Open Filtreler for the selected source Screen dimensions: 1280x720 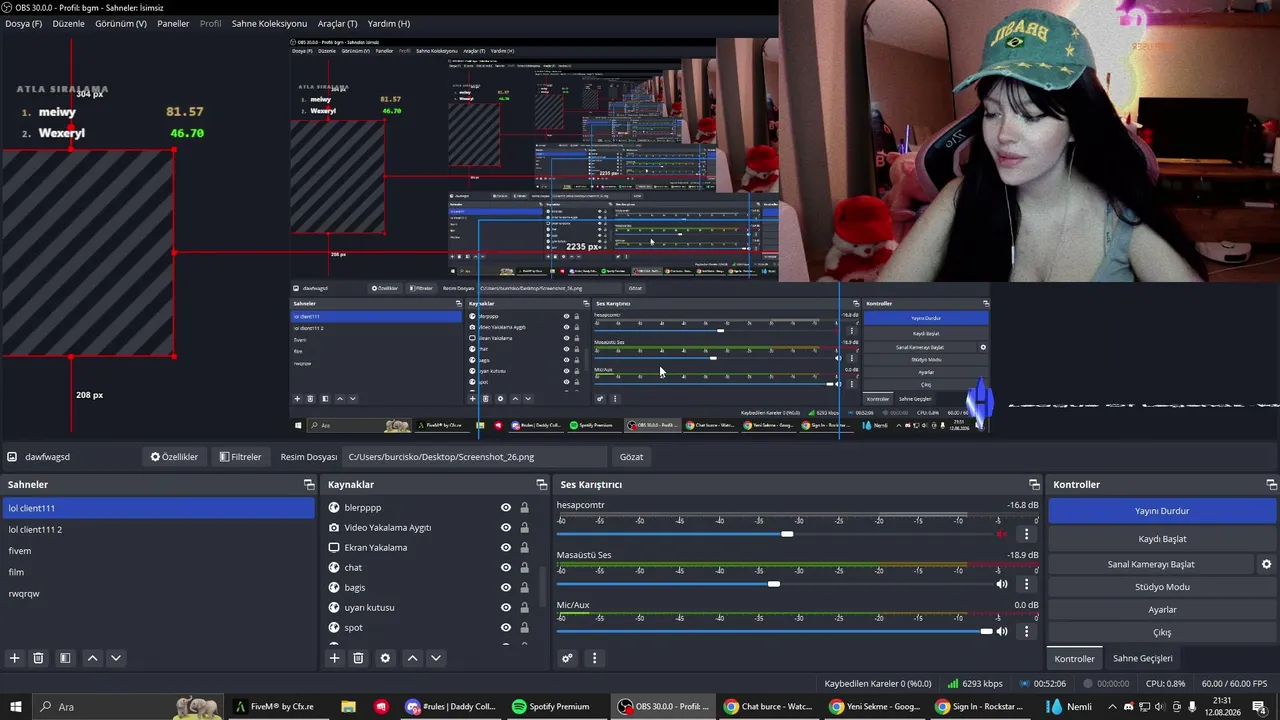click(240, 457)
